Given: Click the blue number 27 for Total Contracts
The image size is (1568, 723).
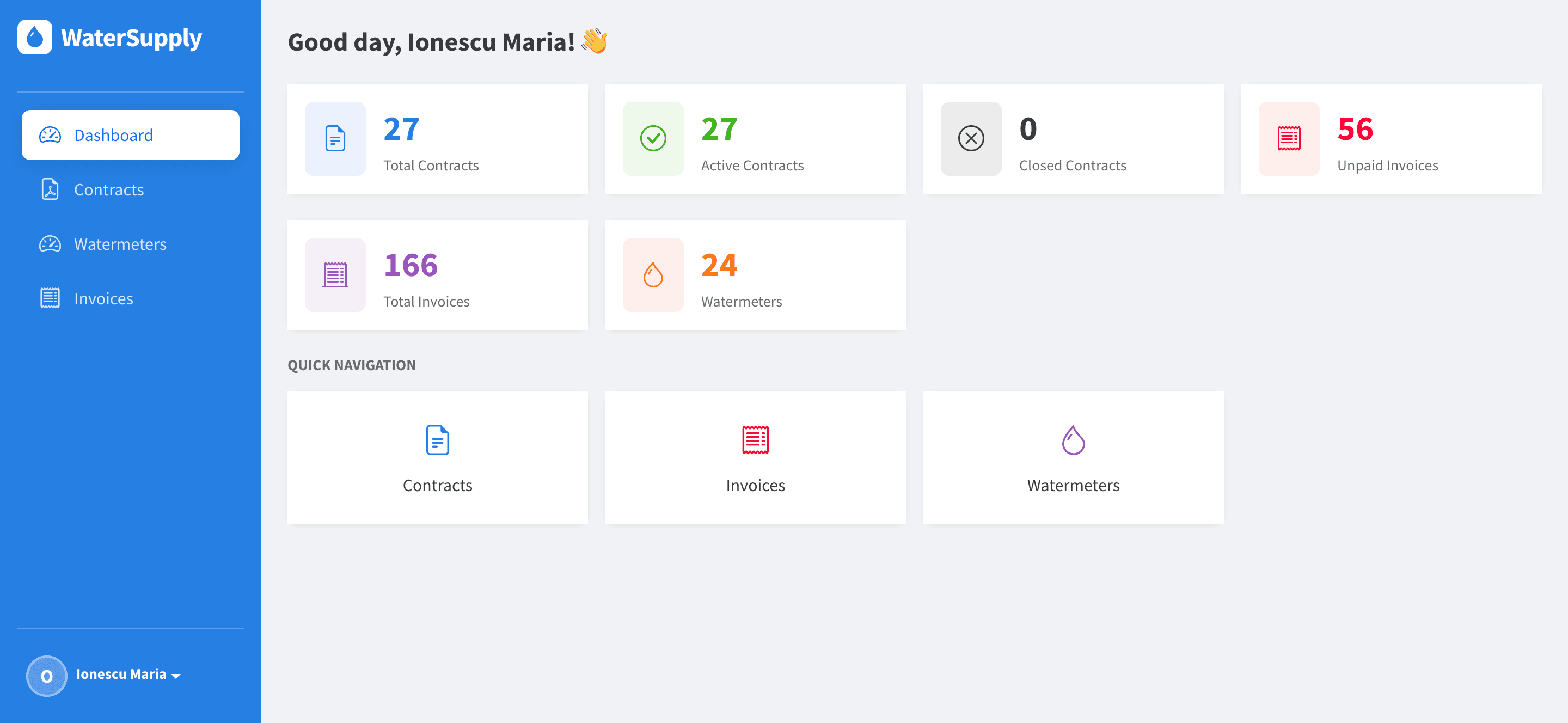Looking at the screenshot, I should tap(401, 129).
